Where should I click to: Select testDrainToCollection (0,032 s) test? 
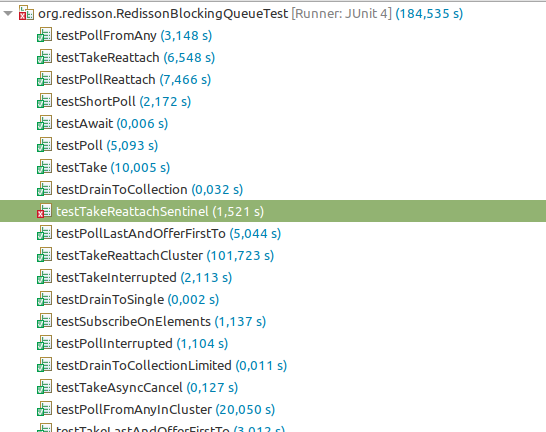150,189
